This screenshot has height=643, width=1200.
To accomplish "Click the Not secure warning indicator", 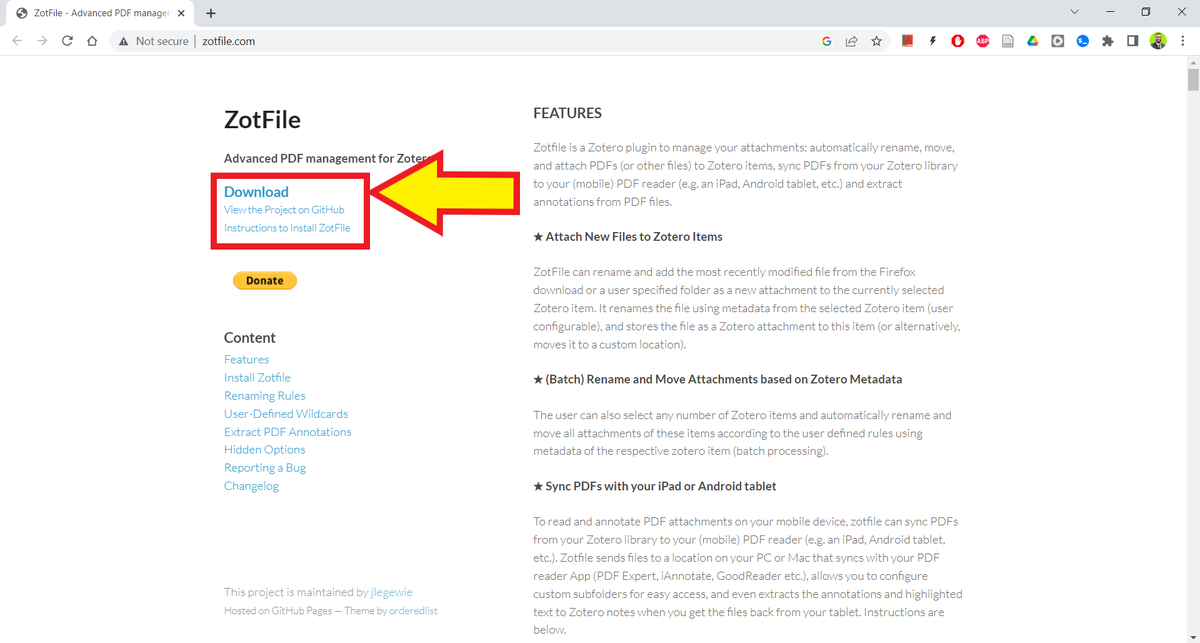I will [x=152, y=41].
